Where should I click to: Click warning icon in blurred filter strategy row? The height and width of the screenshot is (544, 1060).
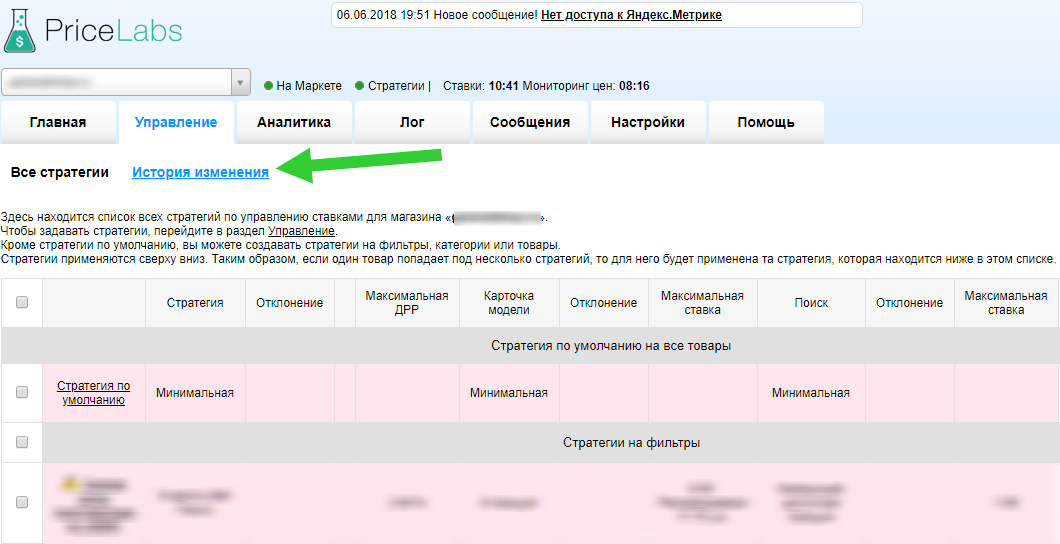(71, 484)
